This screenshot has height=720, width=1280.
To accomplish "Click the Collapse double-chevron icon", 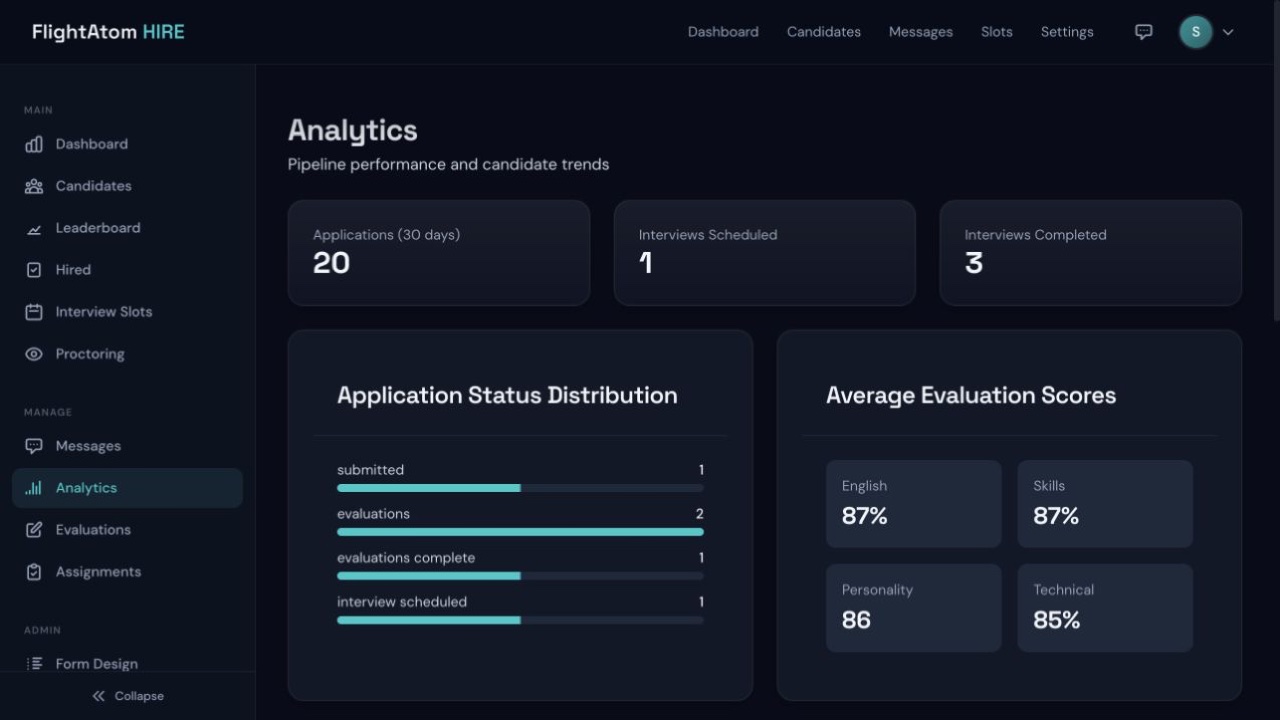I will coord(98,696).
